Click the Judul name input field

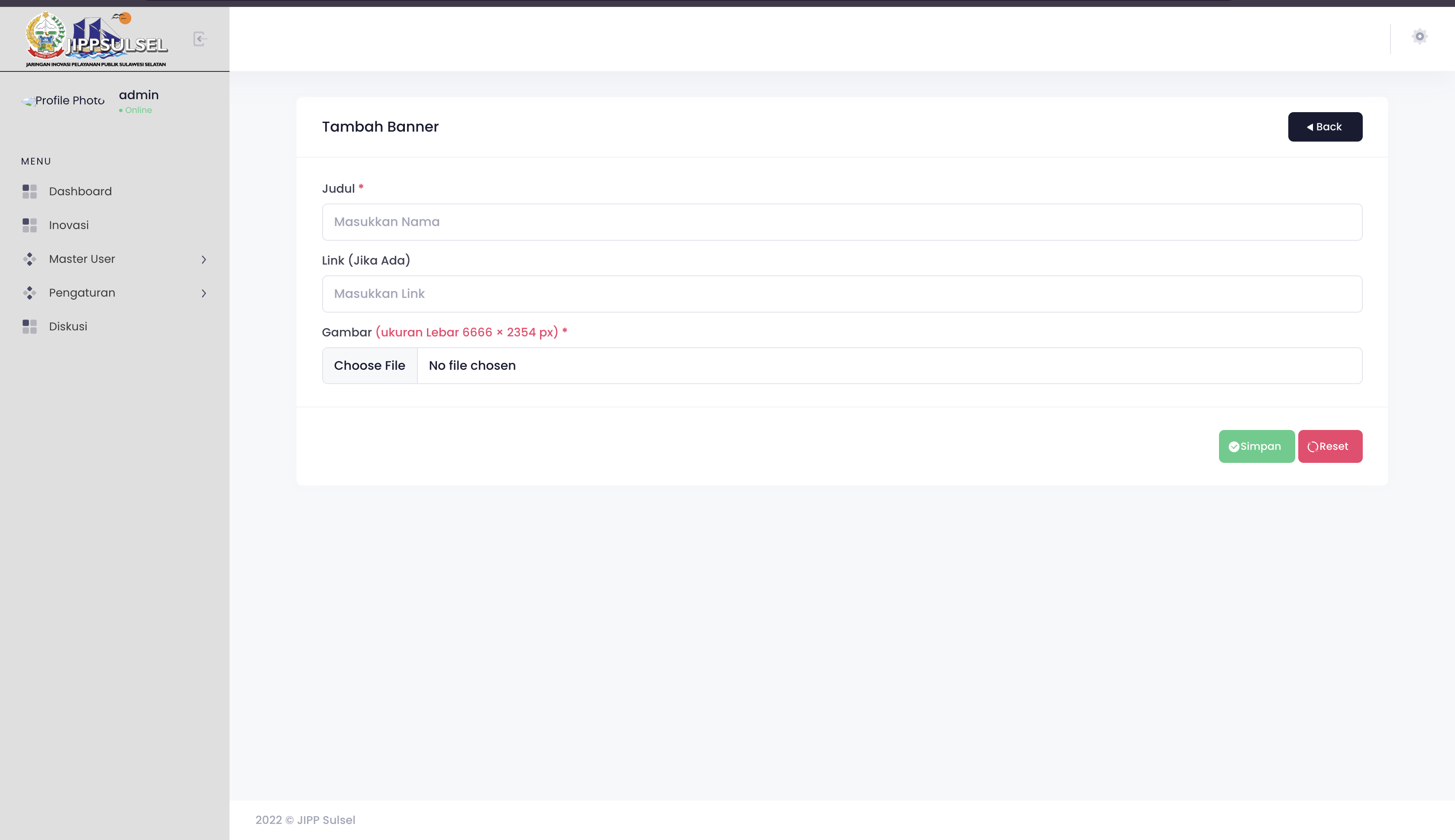[842, 222]
